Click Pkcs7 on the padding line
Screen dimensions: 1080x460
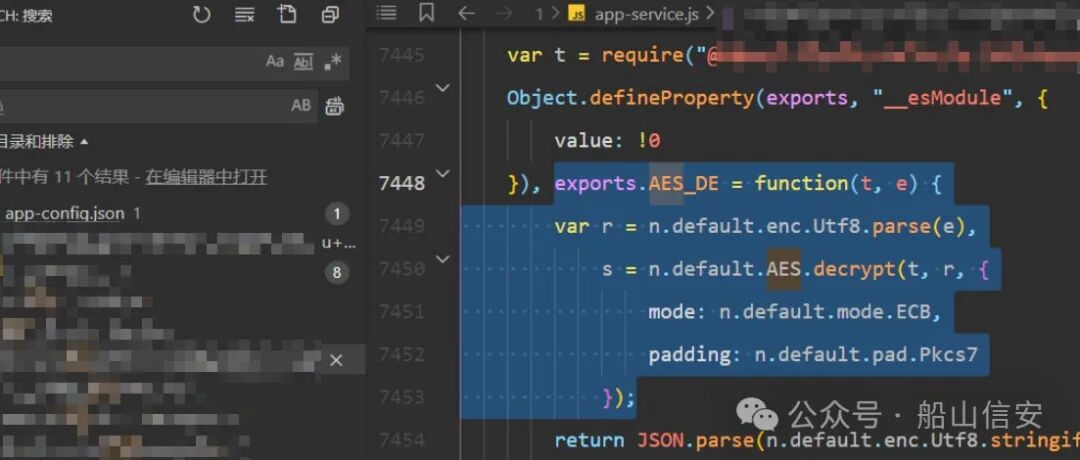(x=948, y=355)
